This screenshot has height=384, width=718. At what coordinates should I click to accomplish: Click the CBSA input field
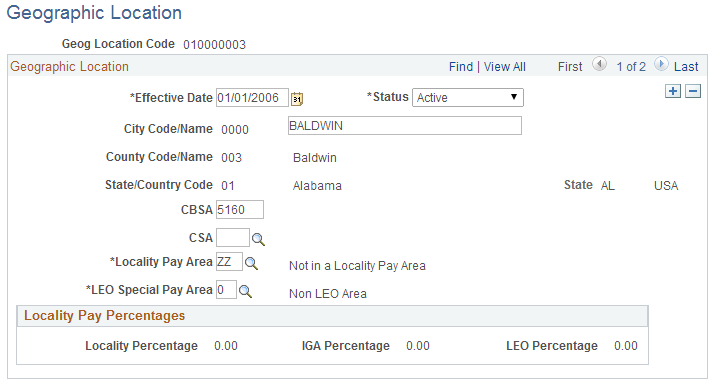point(240,210)
